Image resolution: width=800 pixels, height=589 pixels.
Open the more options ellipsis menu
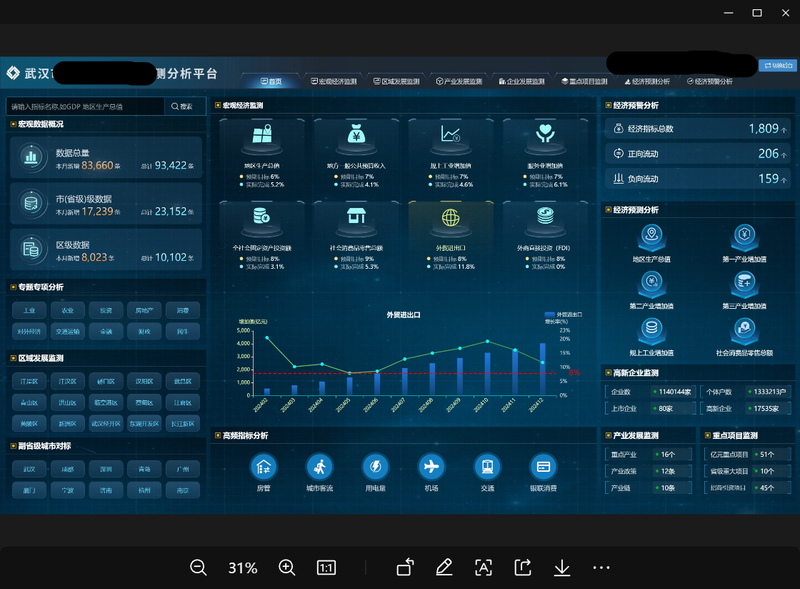click(601, 567)
